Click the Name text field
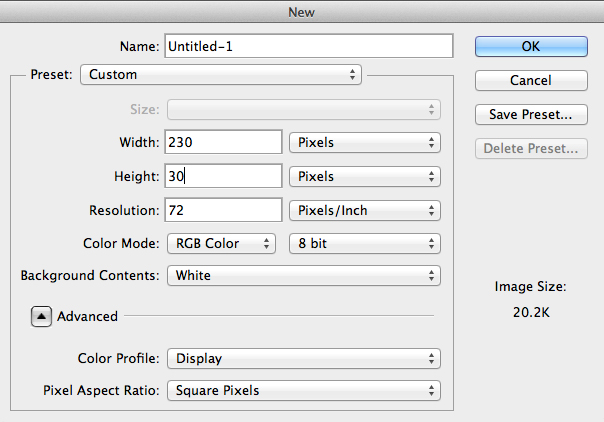Viewport: 604px width, 422px height. [x=308, y=46]
